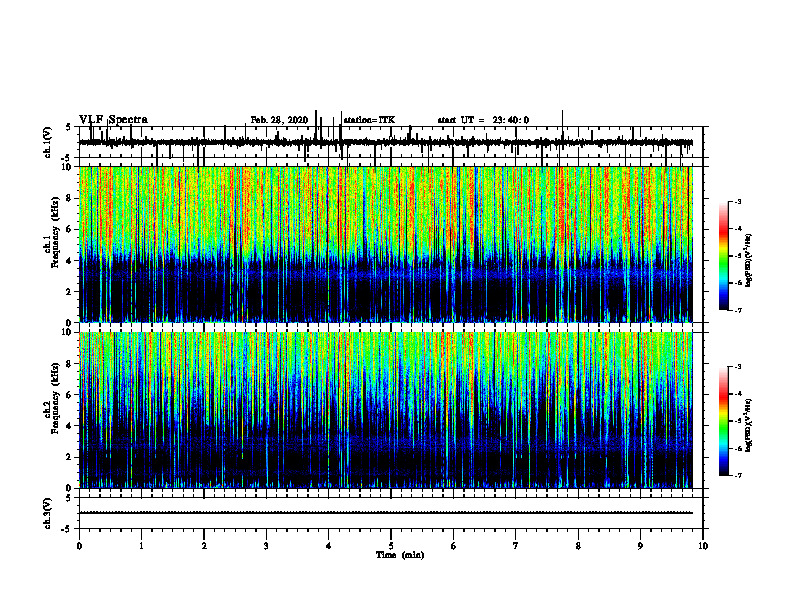792x612 pixels.
Task: Click inside the ch.1 spectrogram panel
Action: (x=386, y=244)
